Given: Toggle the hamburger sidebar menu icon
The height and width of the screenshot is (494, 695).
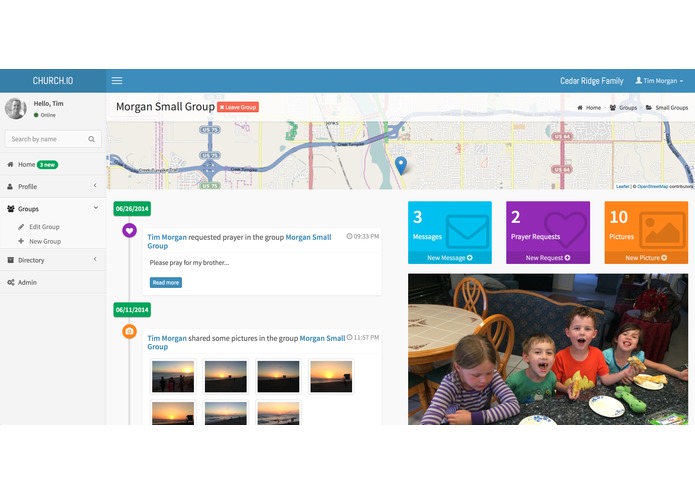Looking at the screenshot, I should coord(117,81).
